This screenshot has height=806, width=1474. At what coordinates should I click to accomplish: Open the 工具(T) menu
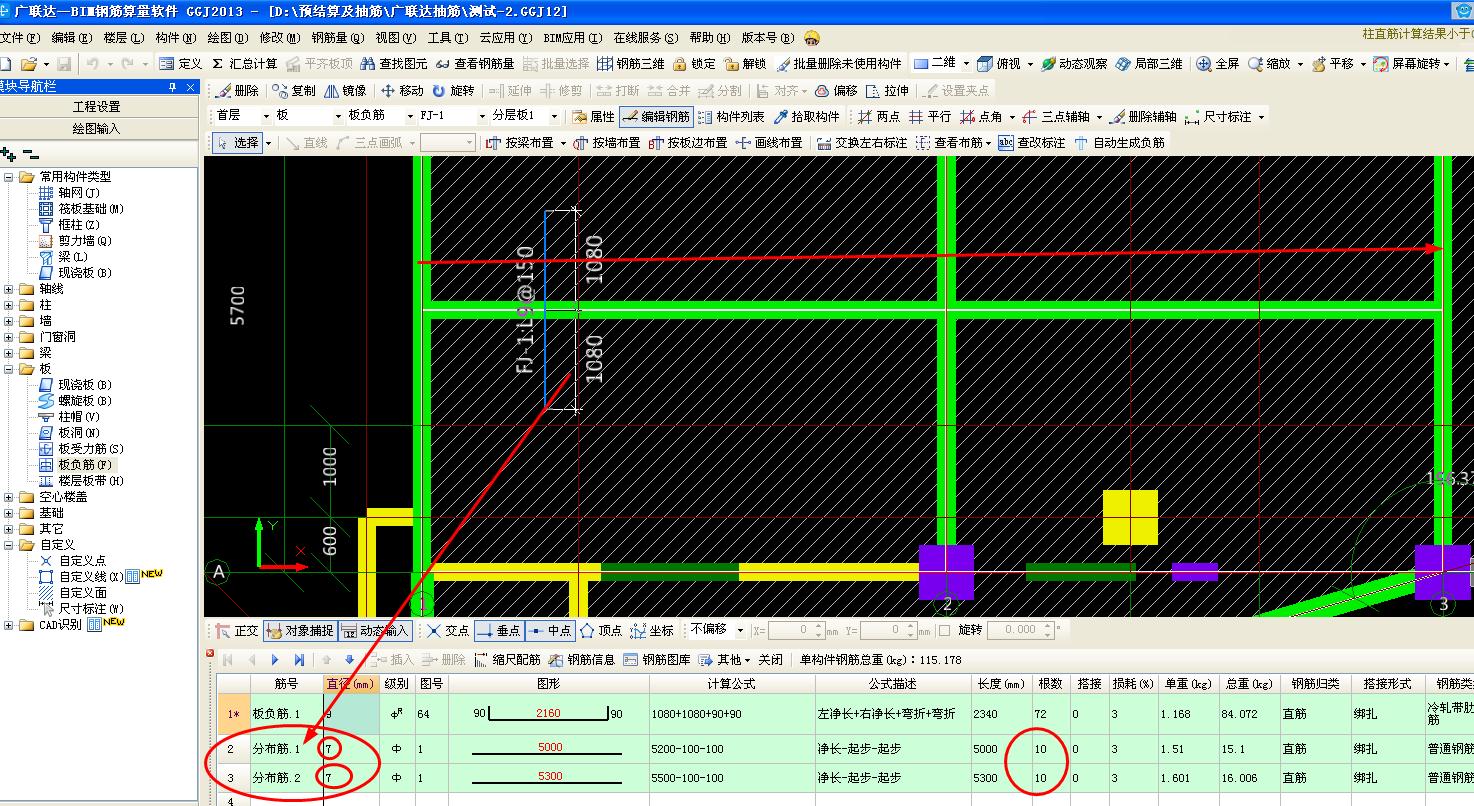pos(447,38)
